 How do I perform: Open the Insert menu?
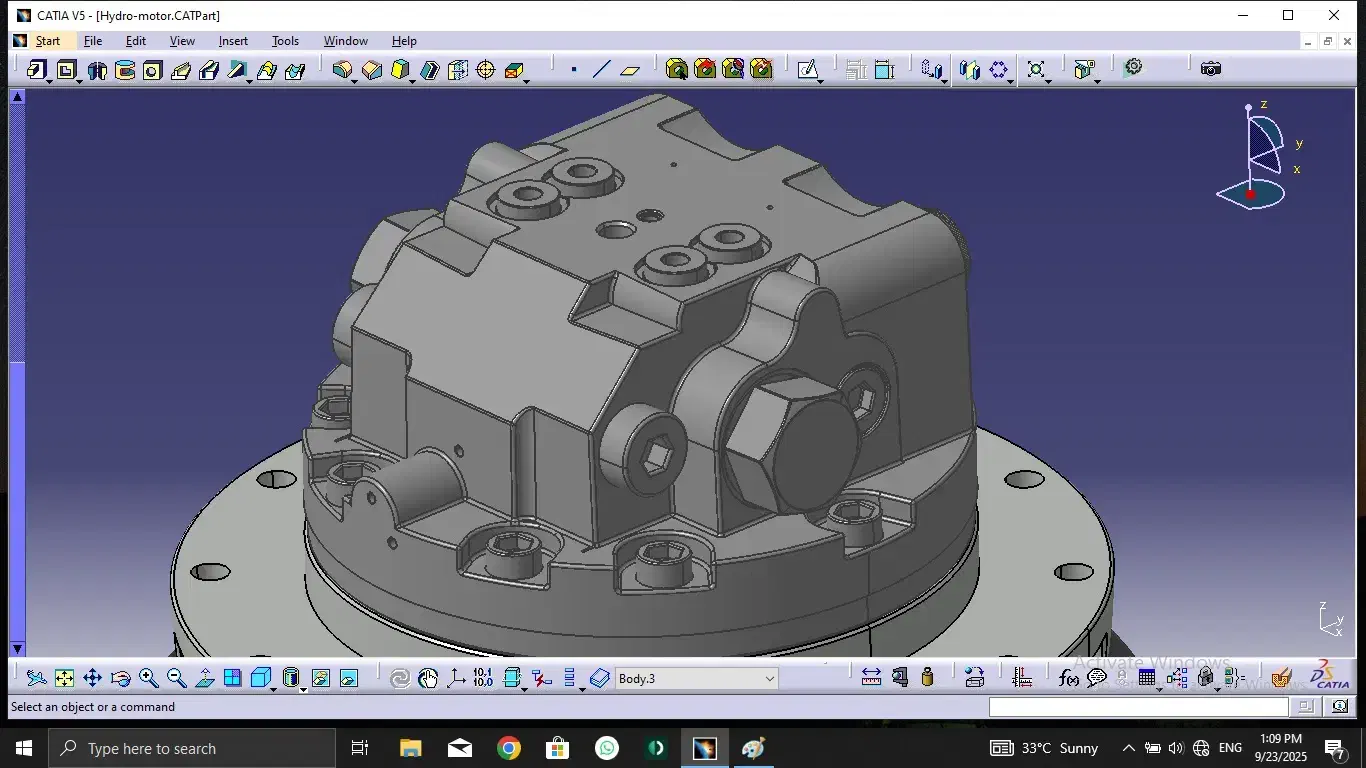click(233, 41)
